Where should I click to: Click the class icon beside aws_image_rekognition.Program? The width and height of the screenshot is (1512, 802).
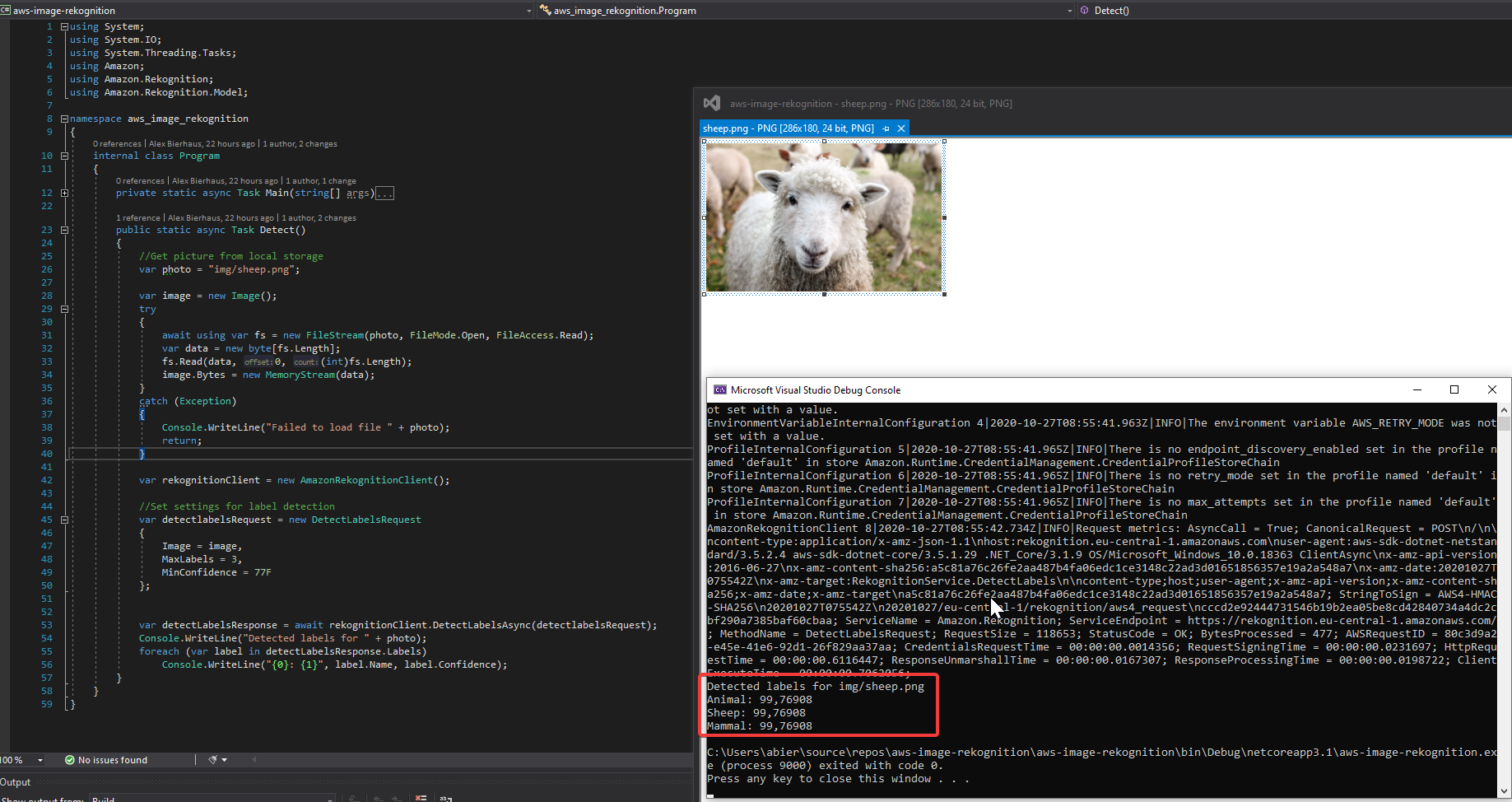pos(545,11)
